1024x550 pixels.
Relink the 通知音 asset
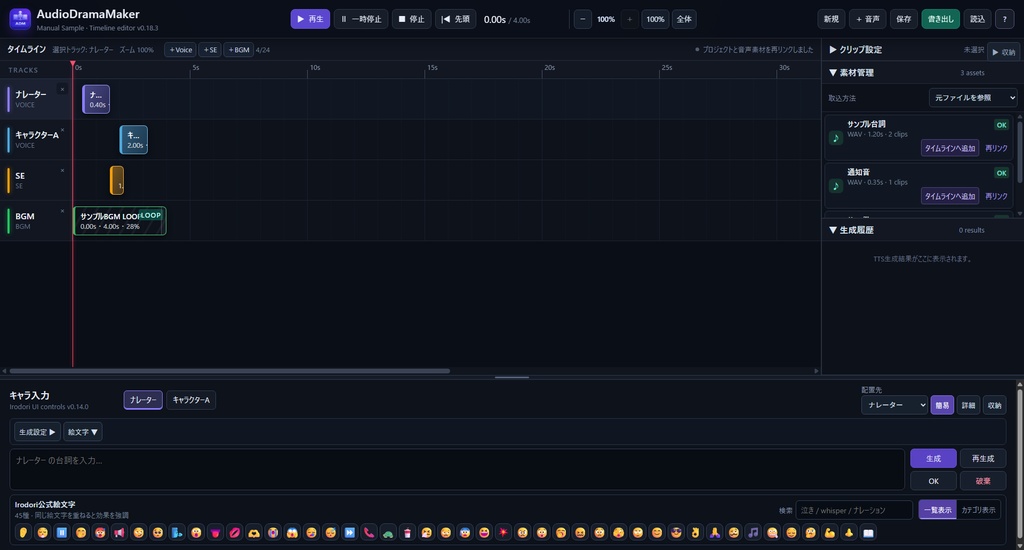click(996, 196)
